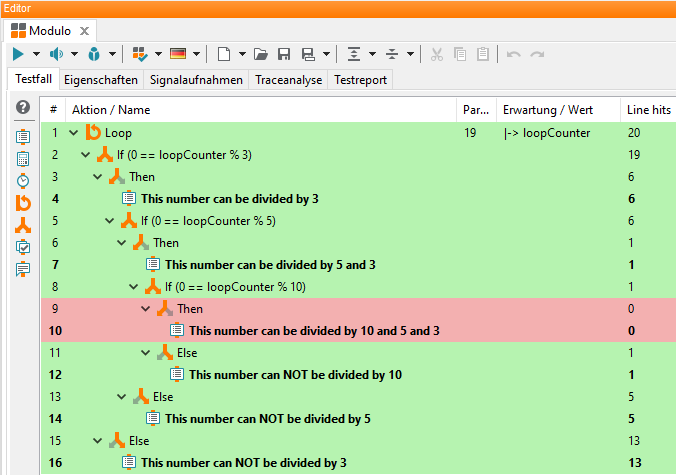
Task: Collapse the Loop row
Action: tap(74, 133)
